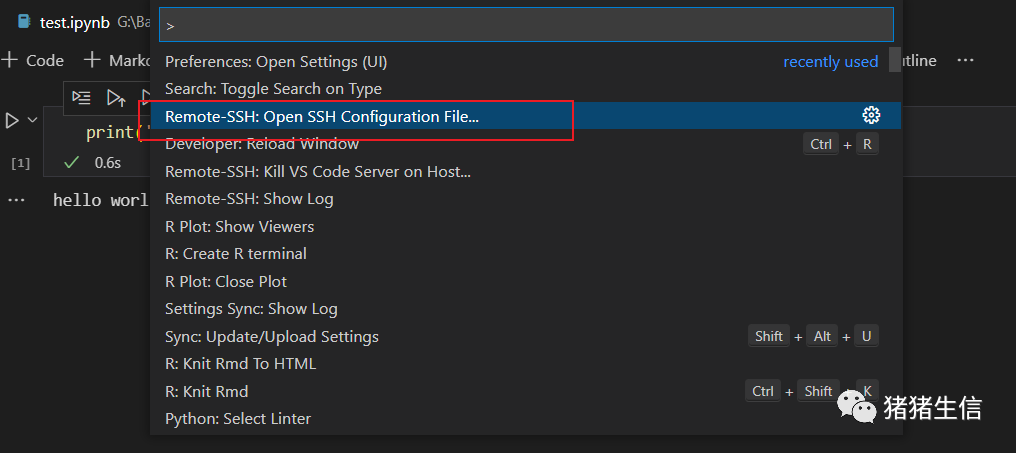Run Developer: Reload Window command

point(525,144)
